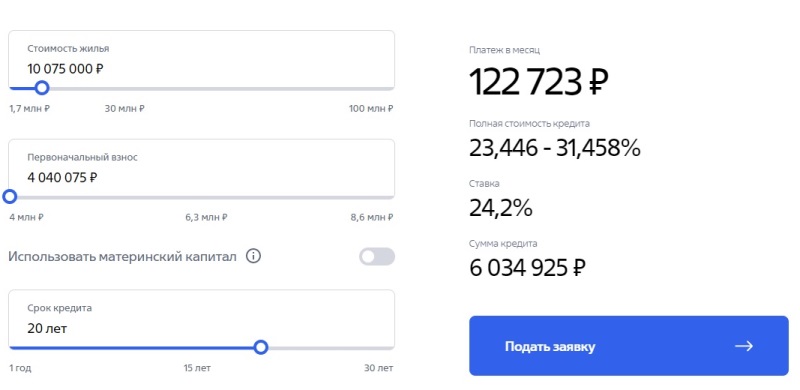
Task: Click the 1,7 млн ₽ mark
Action: click(30, 109)
